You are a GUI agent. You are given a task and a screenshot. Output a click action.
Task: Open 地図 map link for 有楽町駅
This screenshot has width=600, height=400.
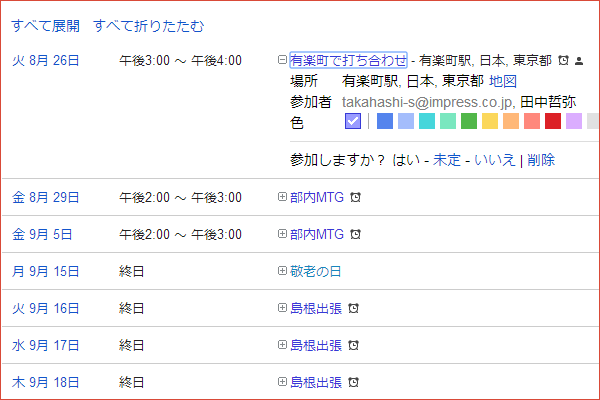click(503, 81)
